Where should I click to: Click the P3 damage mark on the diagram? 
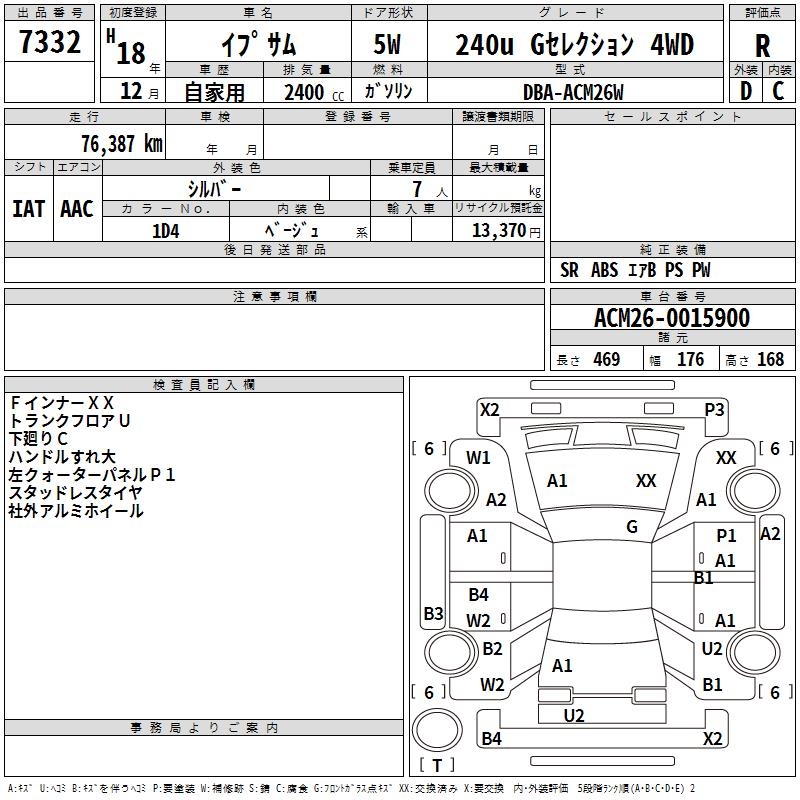tap(714, 409)
